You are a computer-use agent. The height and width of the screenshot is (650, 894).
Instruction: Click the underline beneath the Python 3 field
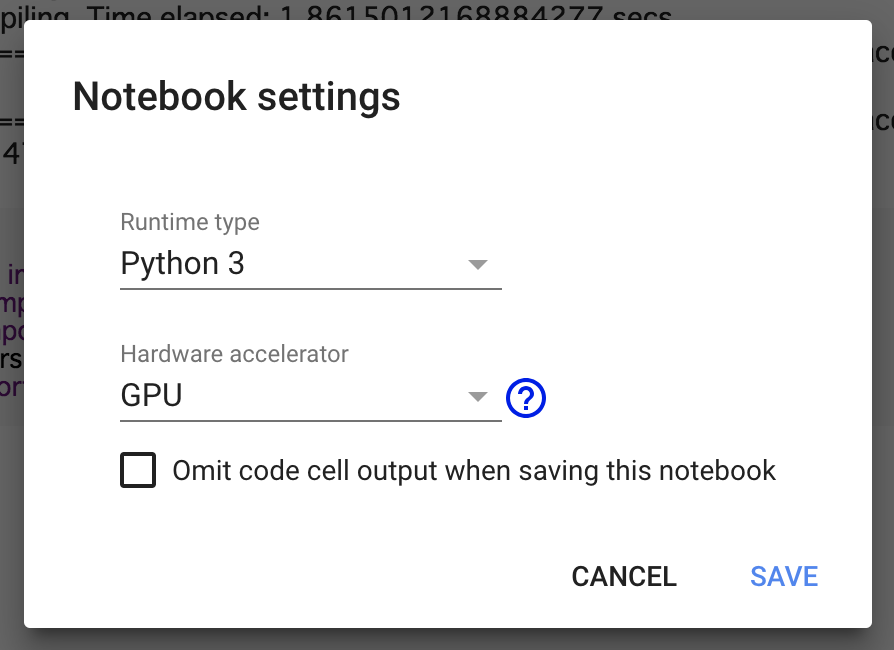point(310,289)
